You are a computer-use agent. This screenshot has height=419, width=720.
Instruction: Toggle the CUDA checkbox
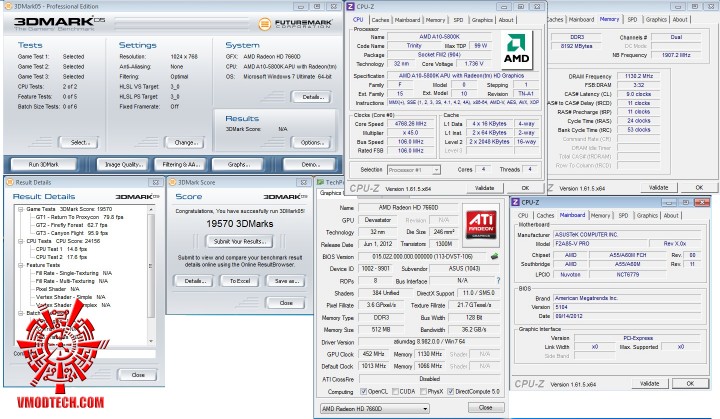(x=395, y=391)
